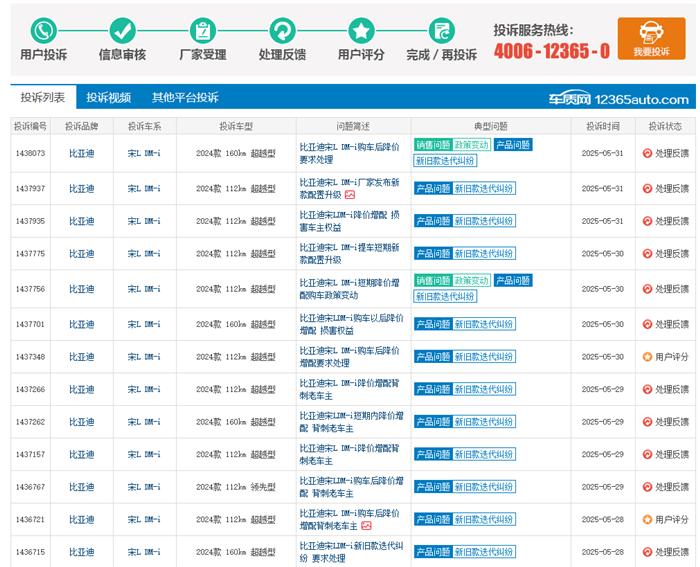Open complaint about 厂家发布新款配置升级
This screenshot has width=700, height=567.
[349, 188]
